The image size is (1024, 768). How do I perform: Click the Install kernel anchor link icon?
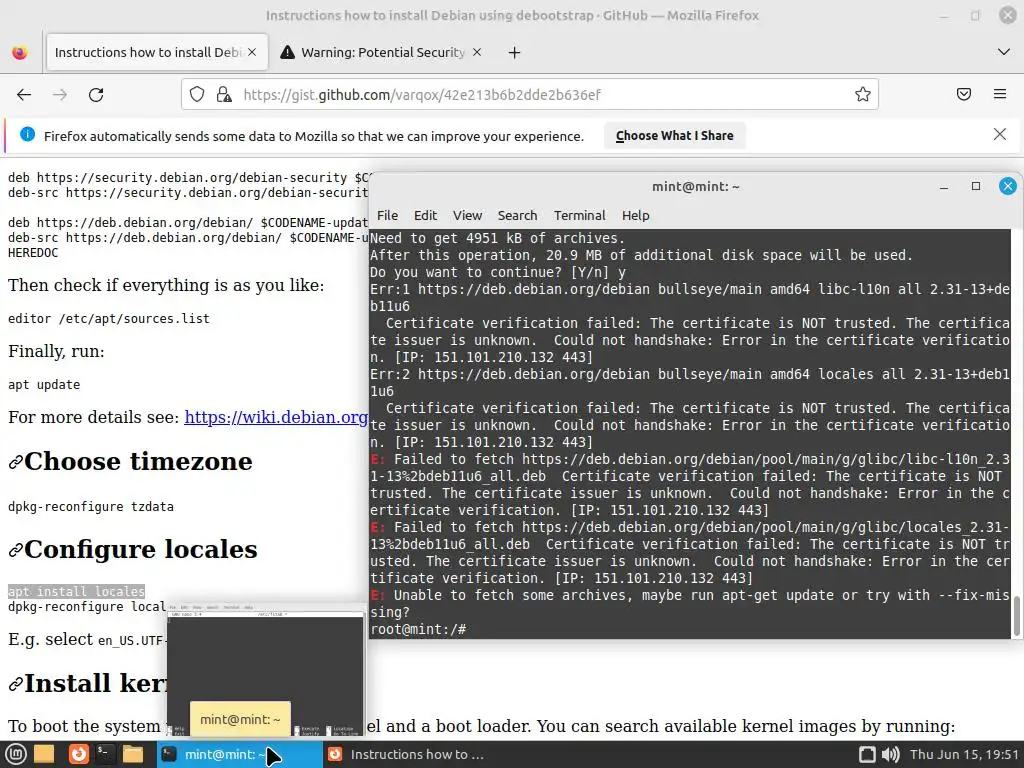pos(16,685)
